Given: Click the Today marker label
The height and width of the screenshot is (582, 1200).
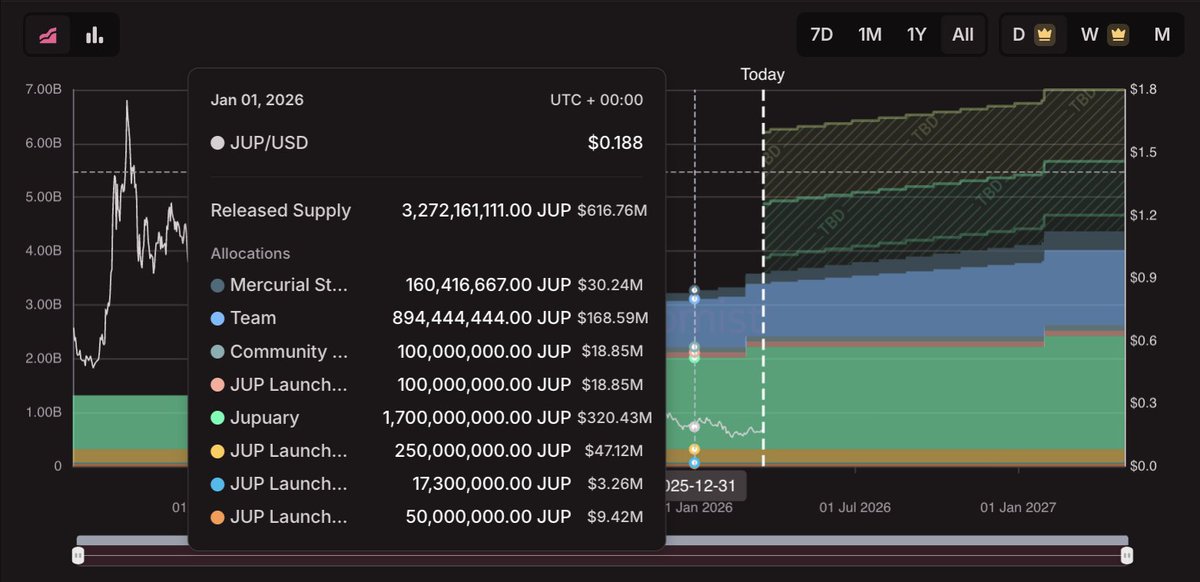Looking at the screenshot, I should tap(762, 75).
